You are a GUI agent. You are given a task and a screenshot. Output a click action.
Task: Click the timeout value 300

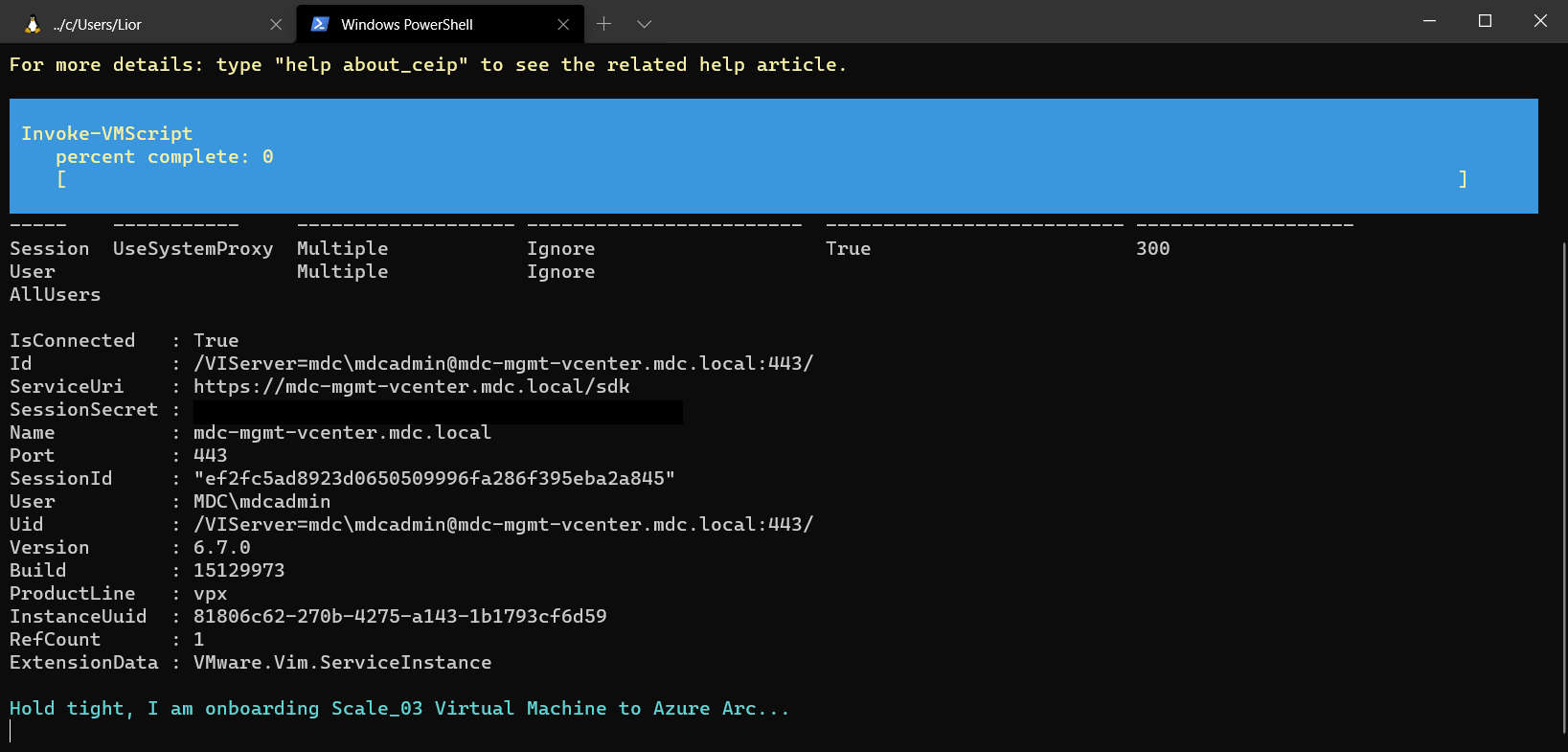click(1153, 248)
